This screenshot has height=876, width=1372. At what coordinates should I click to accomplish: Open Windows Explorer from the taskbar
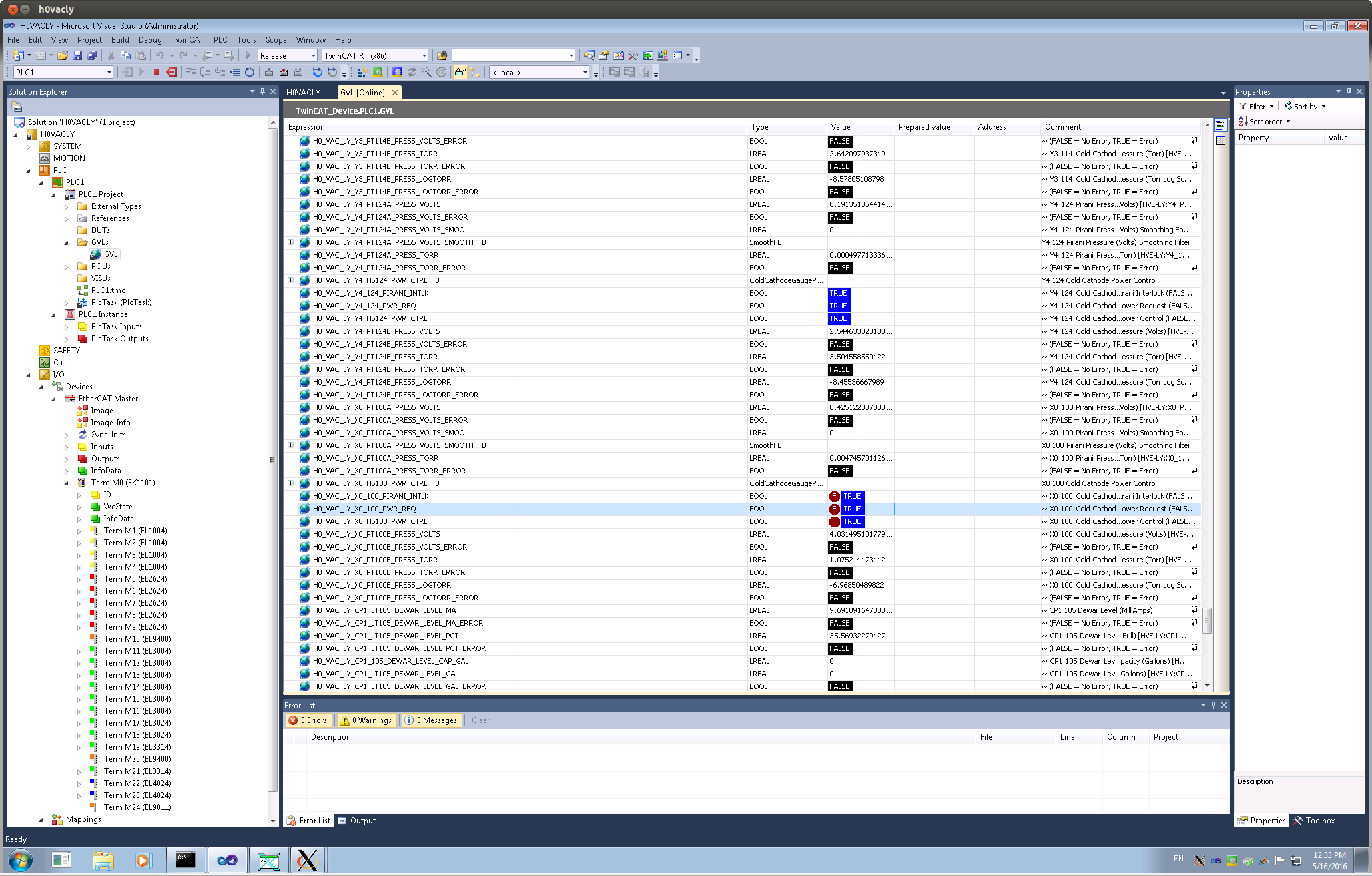coord(103,860)
